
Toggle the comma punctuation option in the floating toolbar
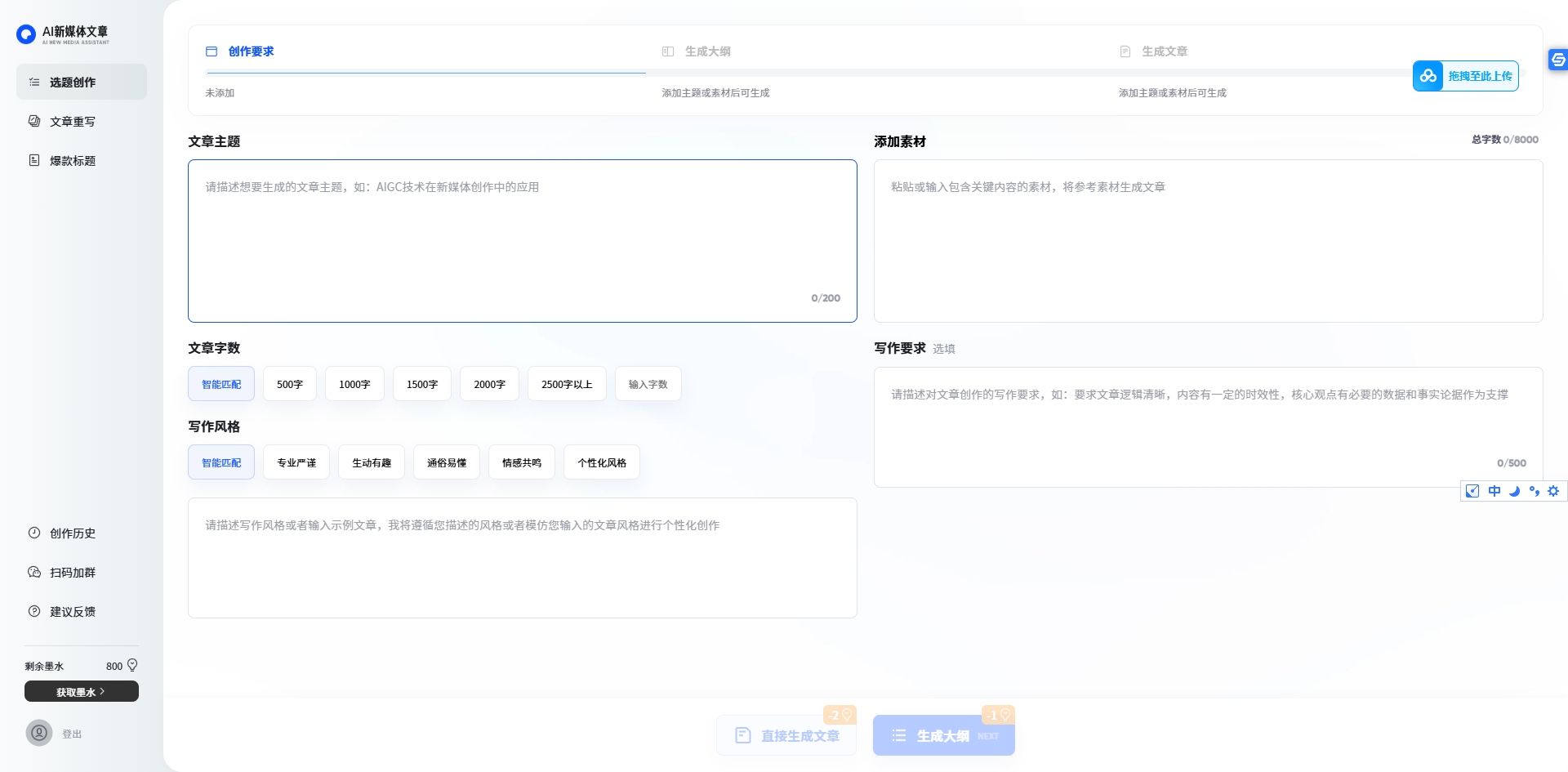pyautogui.click(x=1535, y=491)
